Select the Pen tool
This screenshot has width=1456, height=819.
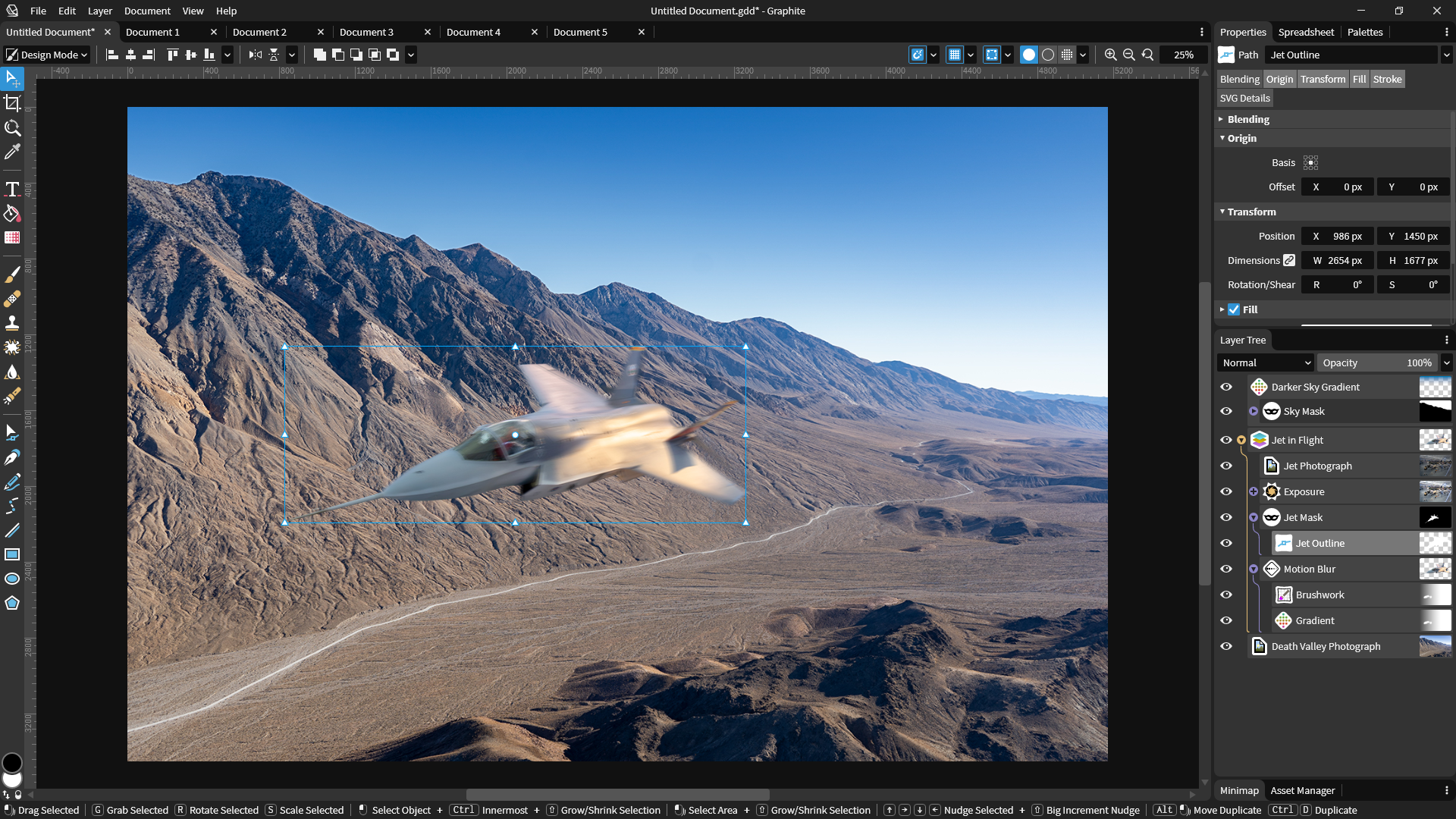[12, 457]
